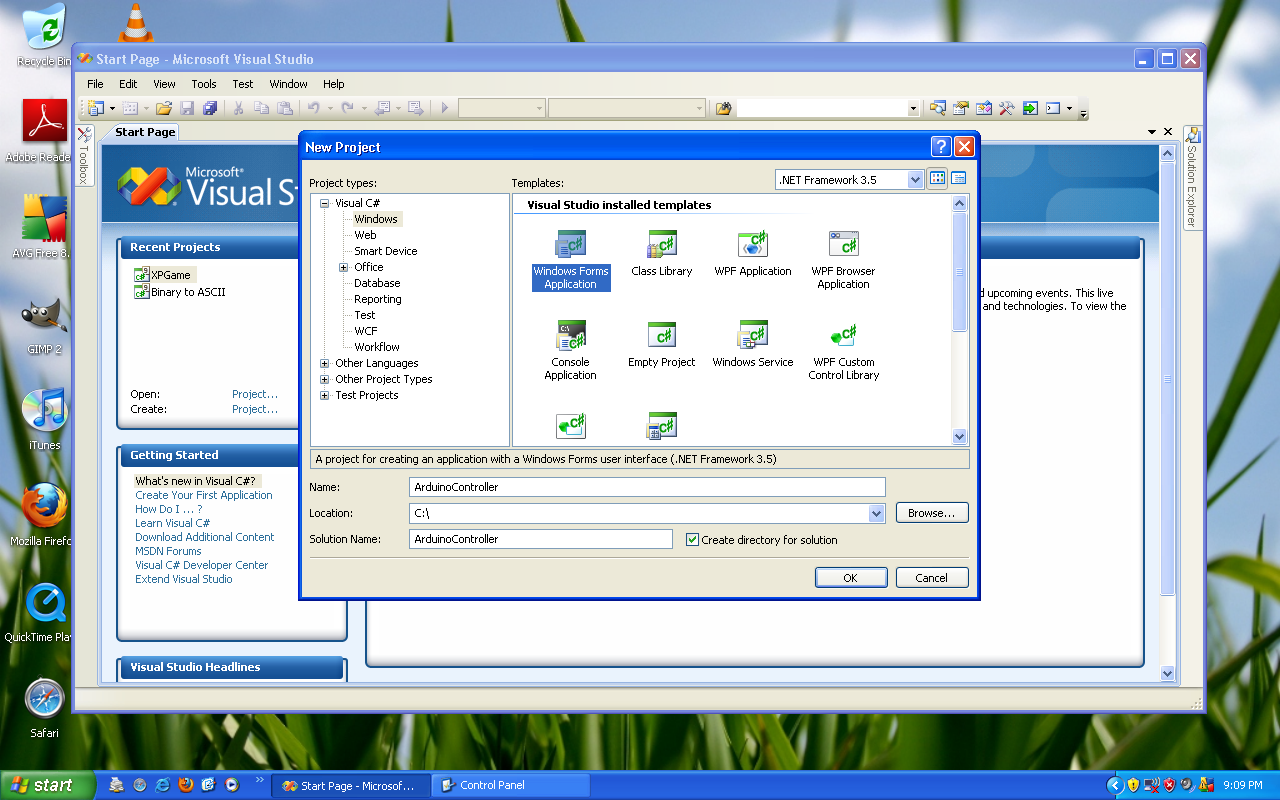Image resolution: width=1280 pixels, height=800 pixels.
Task: Select the Reporting project type
Action: tap(378, 299)
